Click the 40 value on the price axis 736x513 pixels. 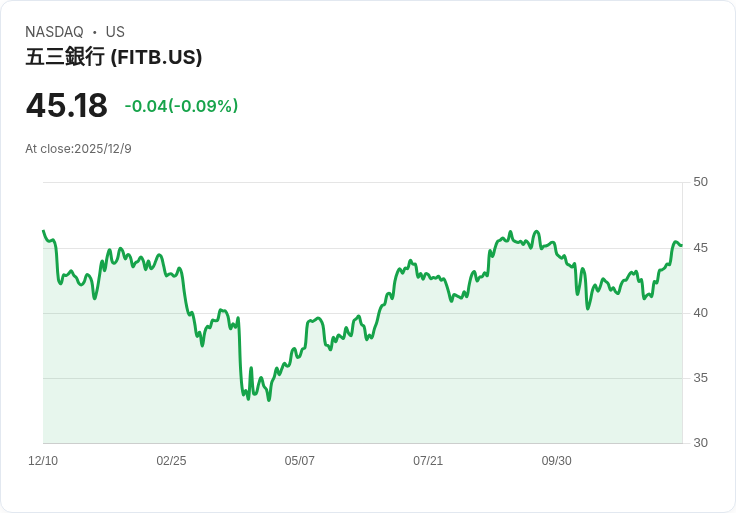click(700, 313)
